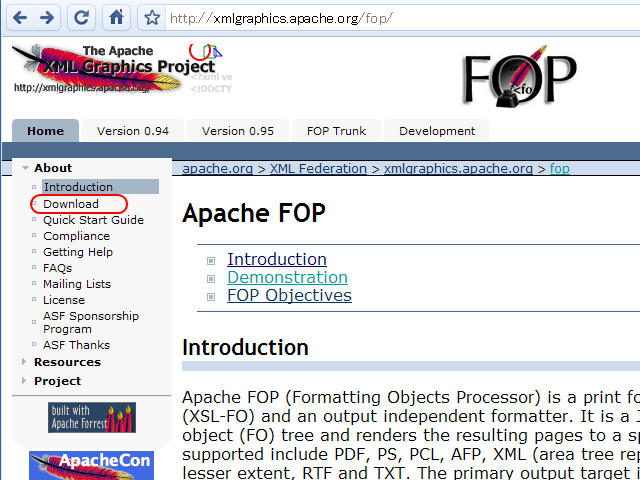Switch to the Home tab

pyautogui.click(x=45, y=131)
